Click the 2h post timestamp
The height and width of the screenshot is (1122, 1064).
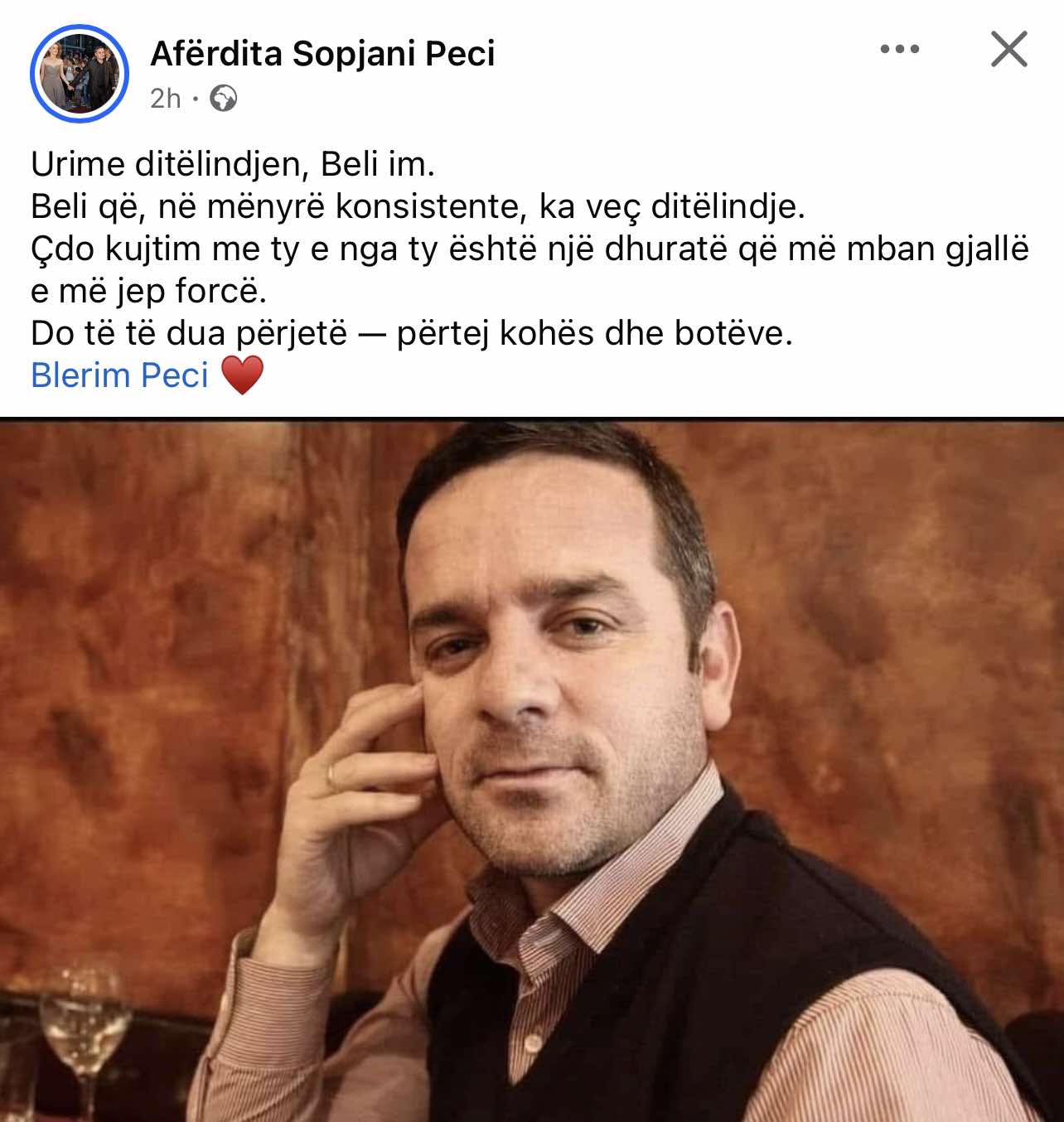(x=165, y=99)
